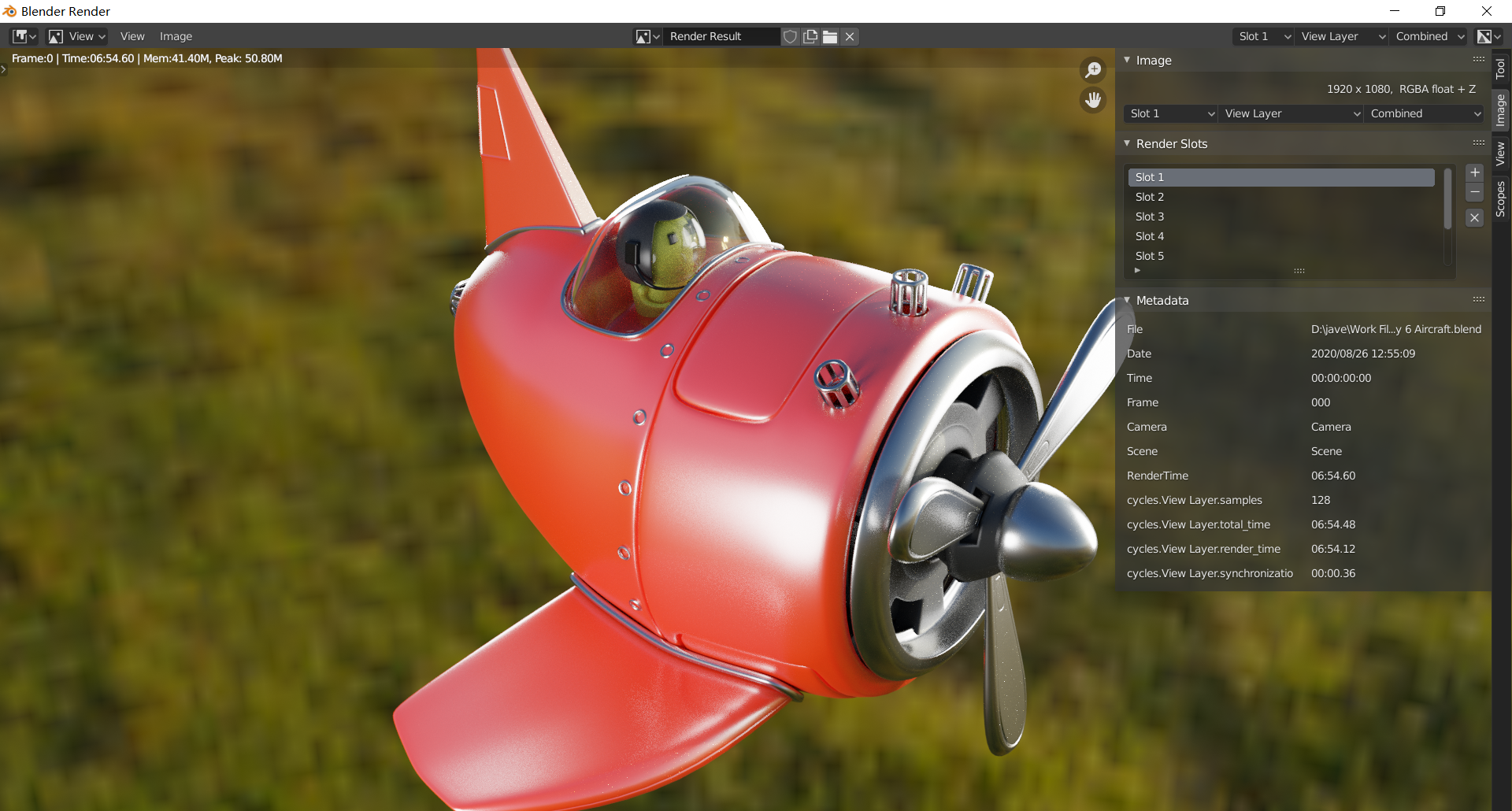Expand the render slots list filter options
This screenshot has width=1512, height=811.
[1137, 270]
